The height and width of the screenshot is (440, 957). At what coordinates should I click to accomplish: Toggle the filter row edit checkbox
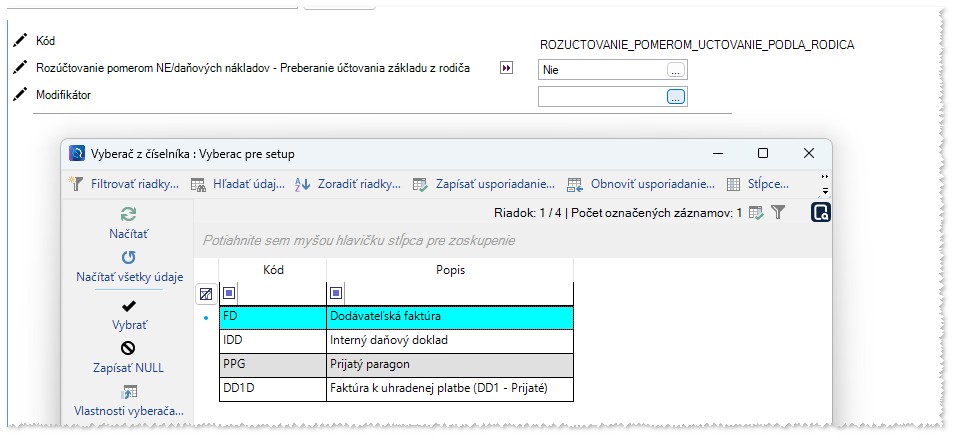(205, 294)
